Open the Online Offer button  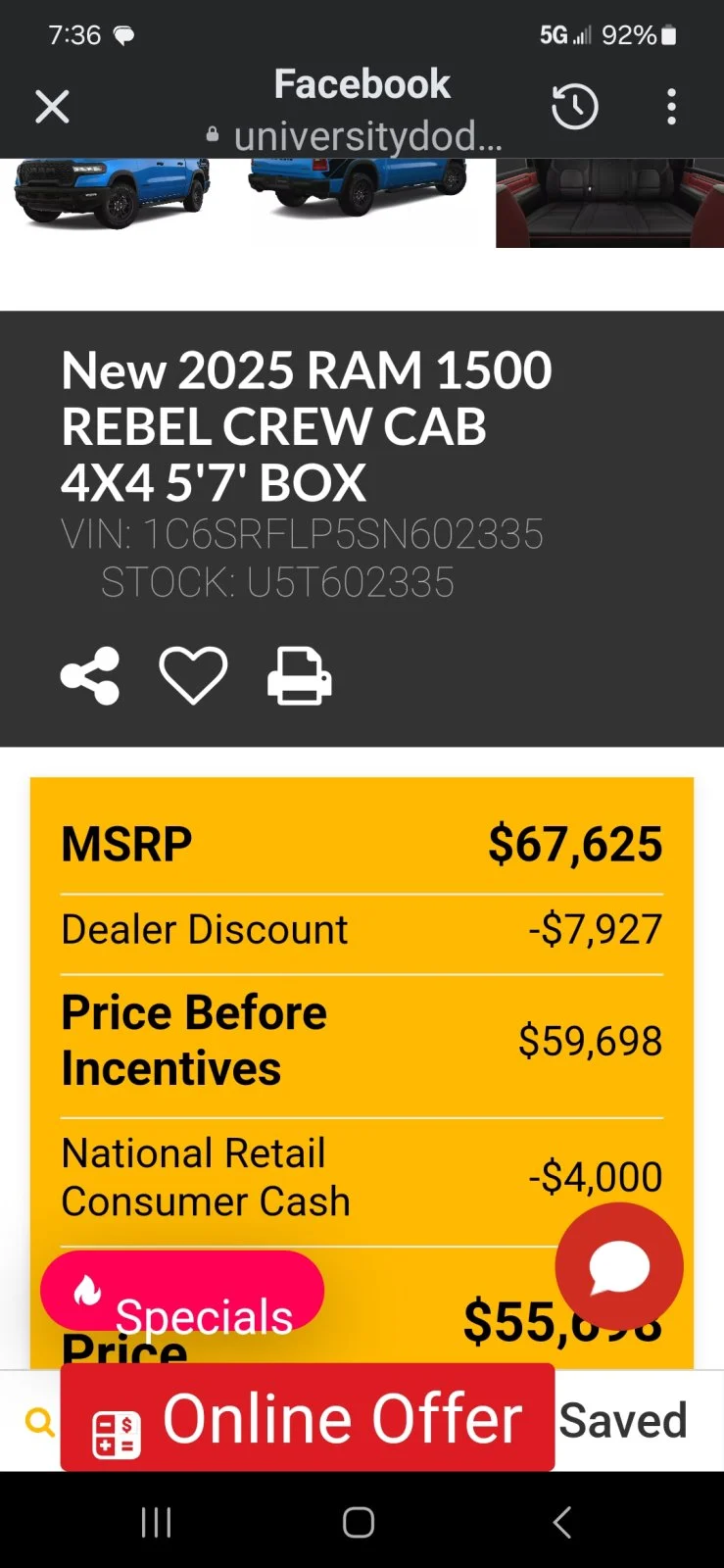coord(308,1417)
